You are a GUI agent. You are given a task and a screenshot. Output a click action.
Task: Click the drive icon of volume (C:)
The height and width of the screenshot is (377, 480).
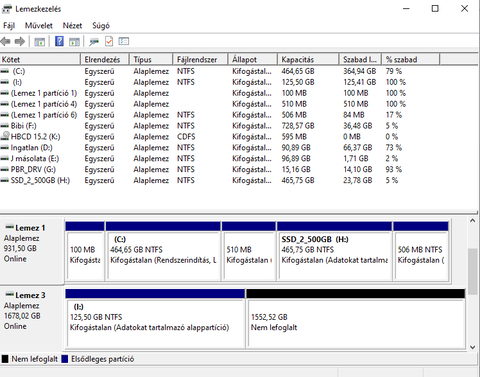click(5, 71)
